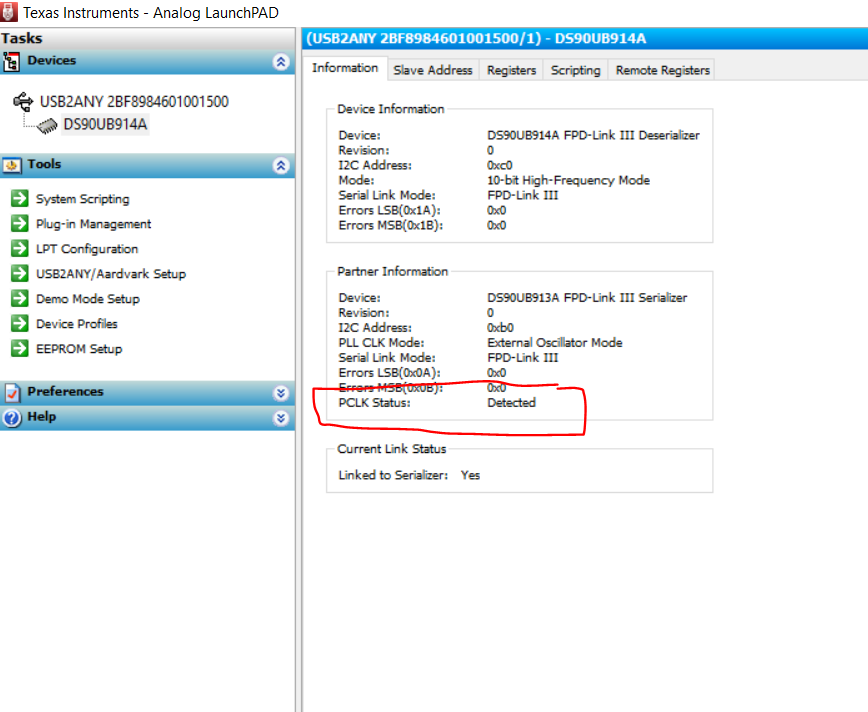Click the DS90UB914A chip icon
The height and width of the screenshot is (712, 868).
pos(47,126)
